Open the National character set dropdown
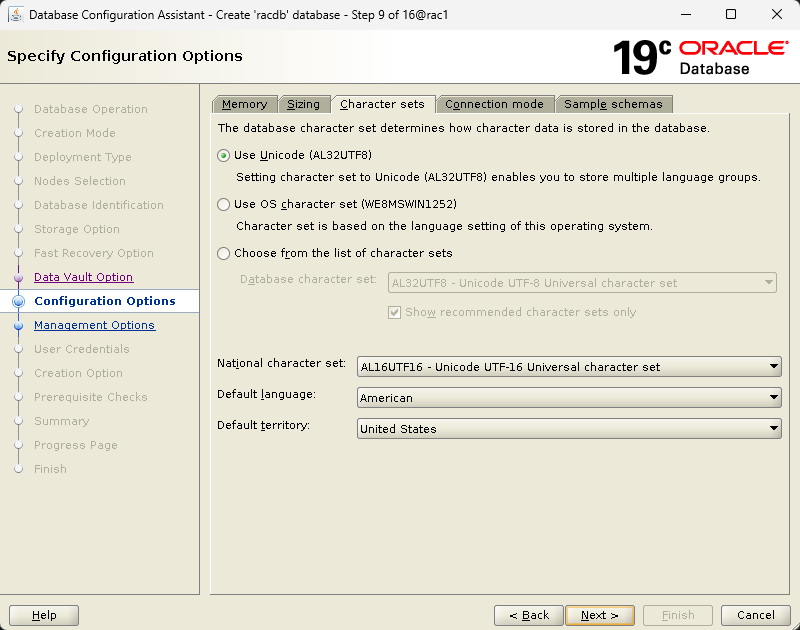This screenshot has height=630, width=800. point(569,366)
